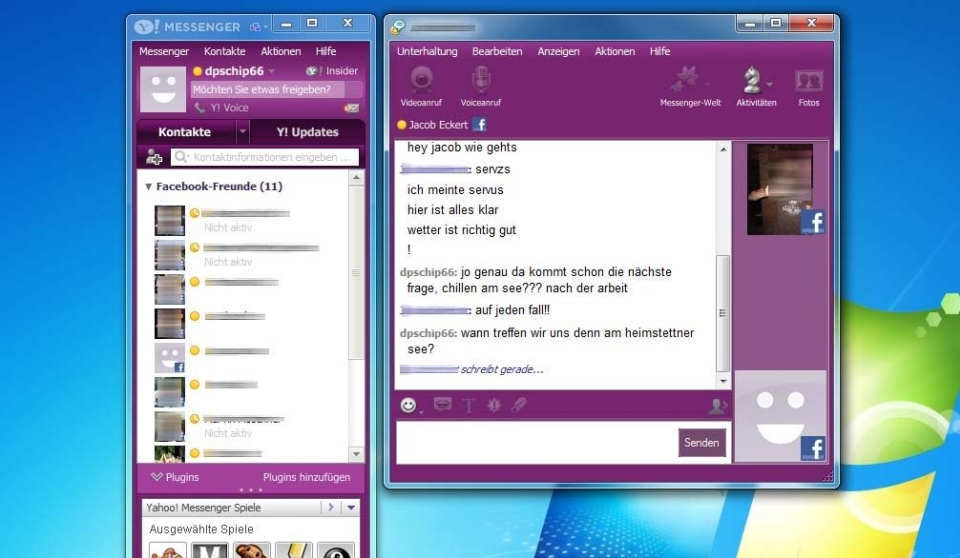The height and width of the screenshot is (558, 960).
Task: Open the Kontakte tab dropdown arrow
Action: 242,132
